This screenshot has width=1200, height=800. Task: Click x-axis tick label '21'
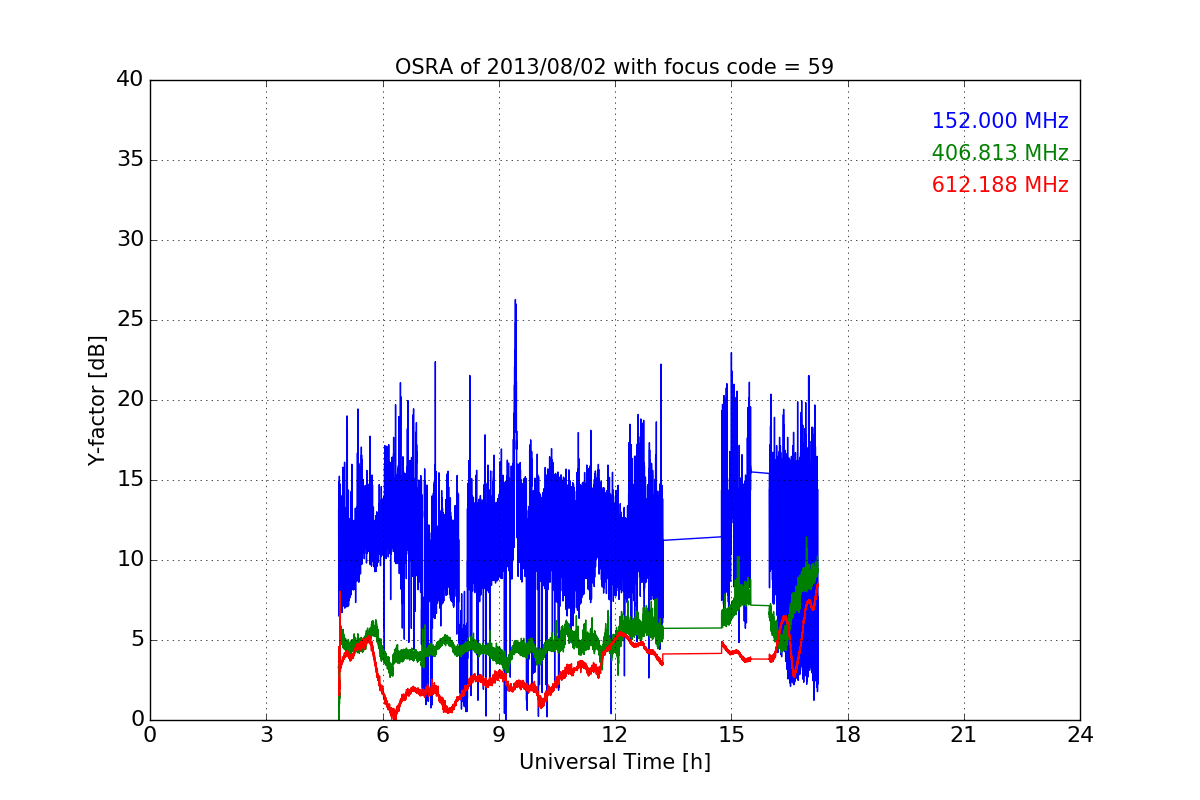pyautogui.click(x=964, y=735)
